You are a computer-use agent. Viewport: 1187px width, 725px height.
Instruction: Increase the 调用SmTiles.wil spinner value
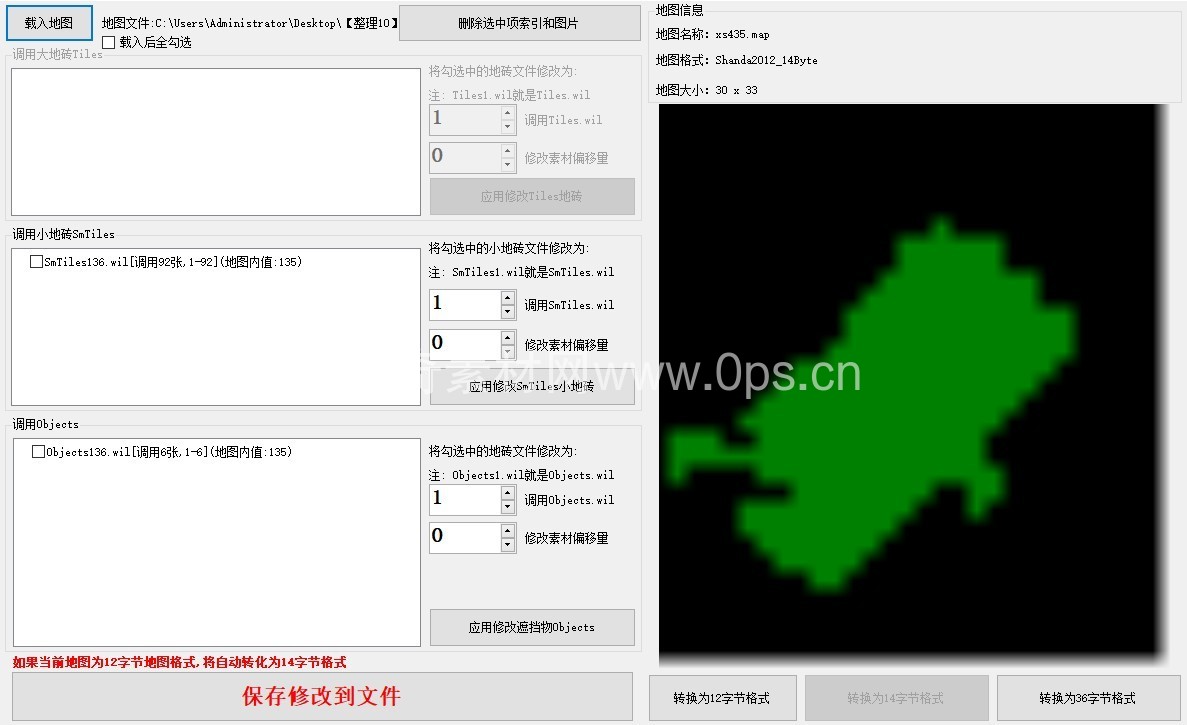(x=508, y=298)
